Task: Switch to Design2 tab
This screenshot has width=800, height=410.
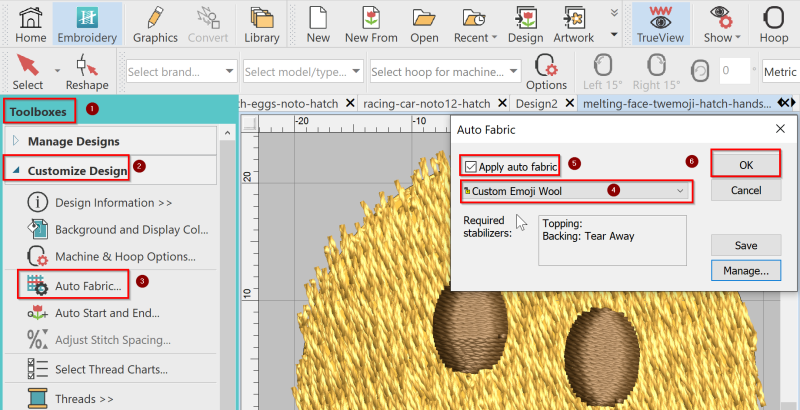Action: (x=536, y=104)
